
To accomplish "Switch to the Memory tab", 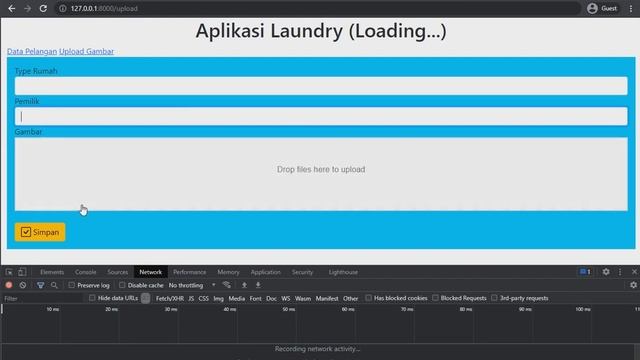I will coord(228,272).
